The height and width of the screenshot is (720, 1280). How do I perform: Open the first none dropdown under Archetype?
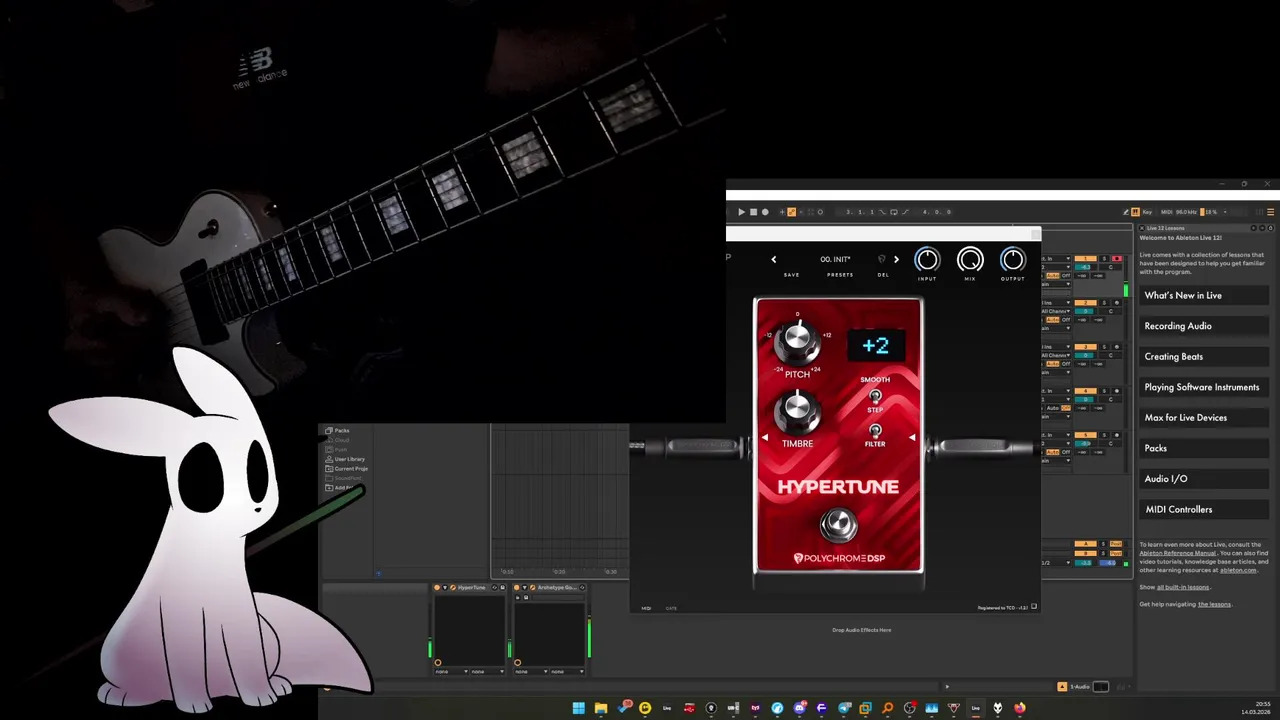coord(531,671)
